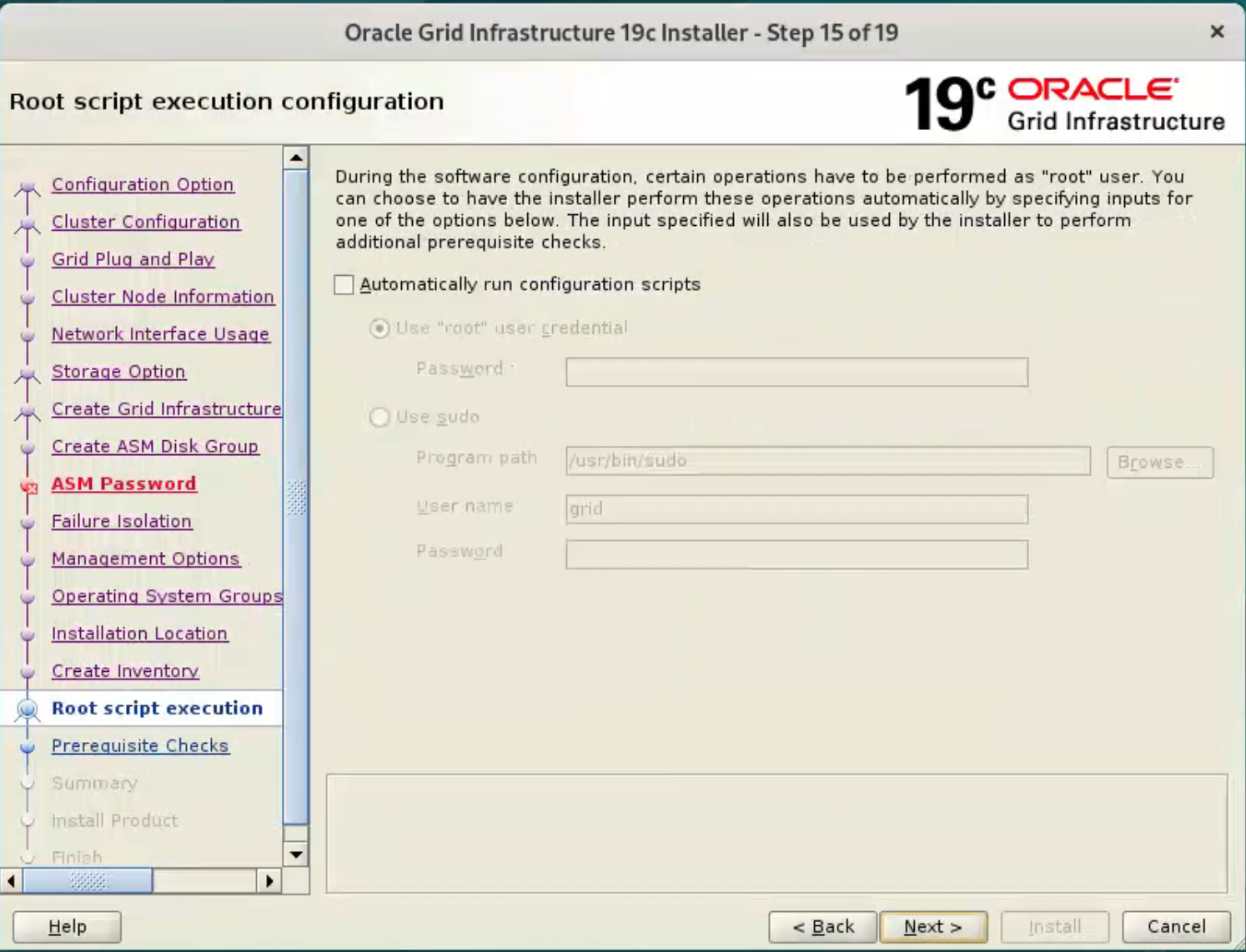The image size is (1246, 952).
Task: Click the Program path field
Action: (x=827, y=460)
